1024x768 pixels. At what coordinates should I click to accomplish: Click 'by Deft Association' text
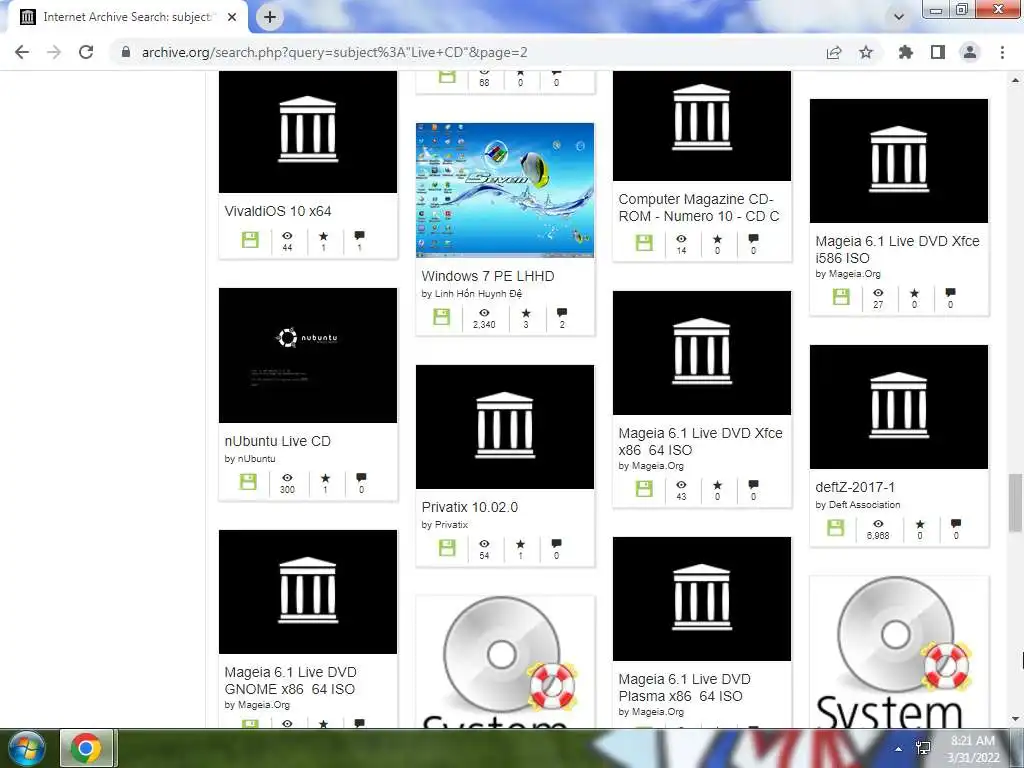click(857, 505)
